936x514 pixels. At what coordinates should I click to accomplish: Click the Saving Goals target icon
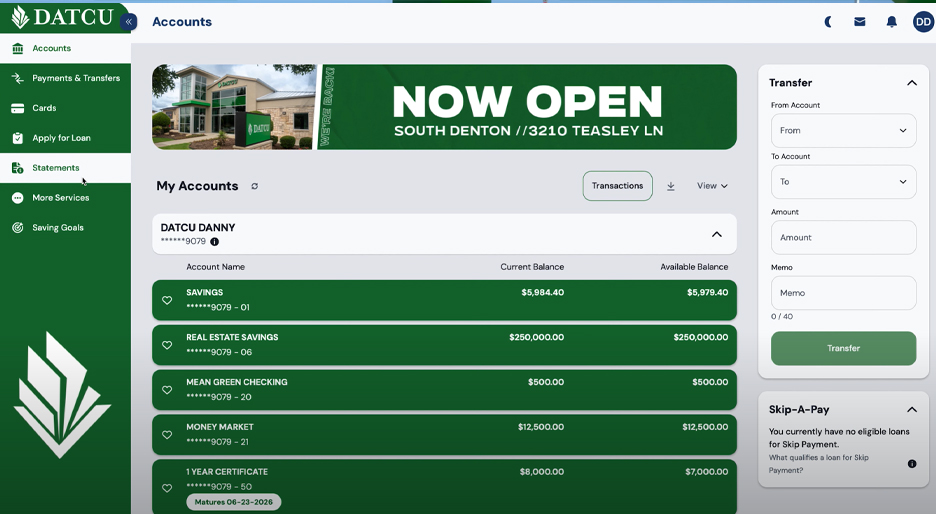tap(17, 227)
